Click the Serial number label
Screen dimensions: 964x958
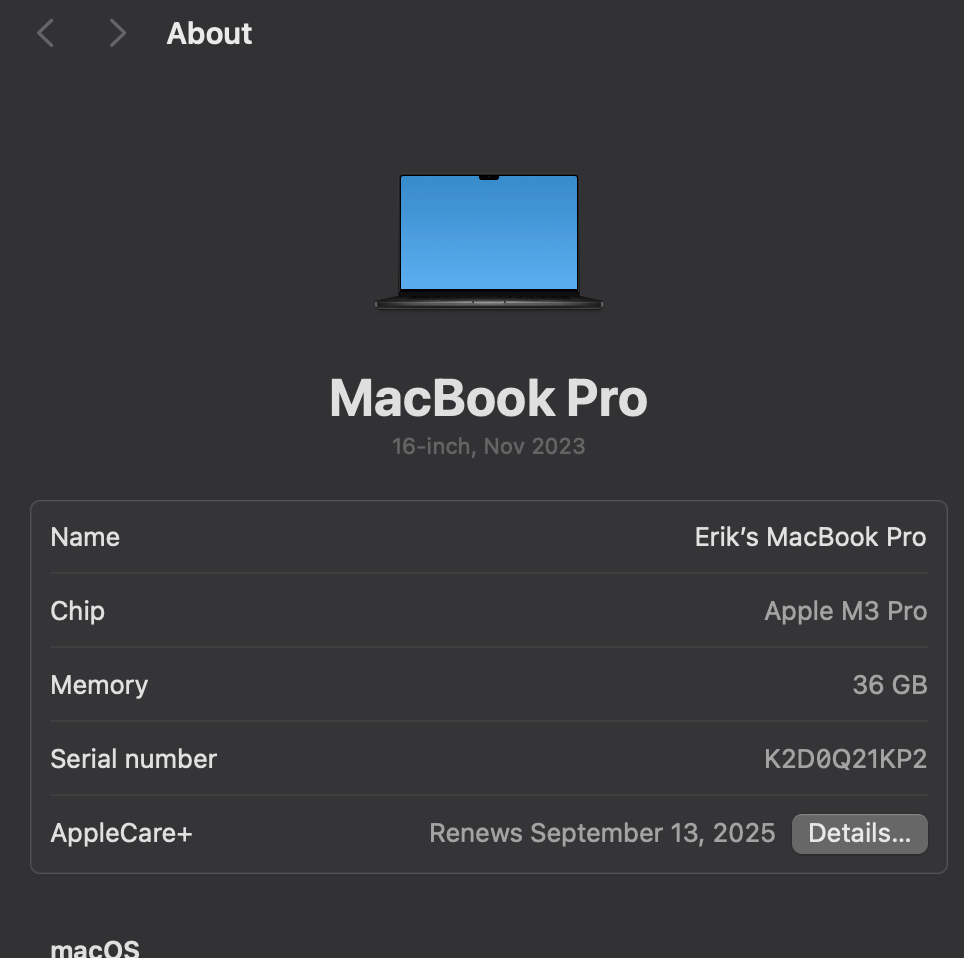coord(133,759)
